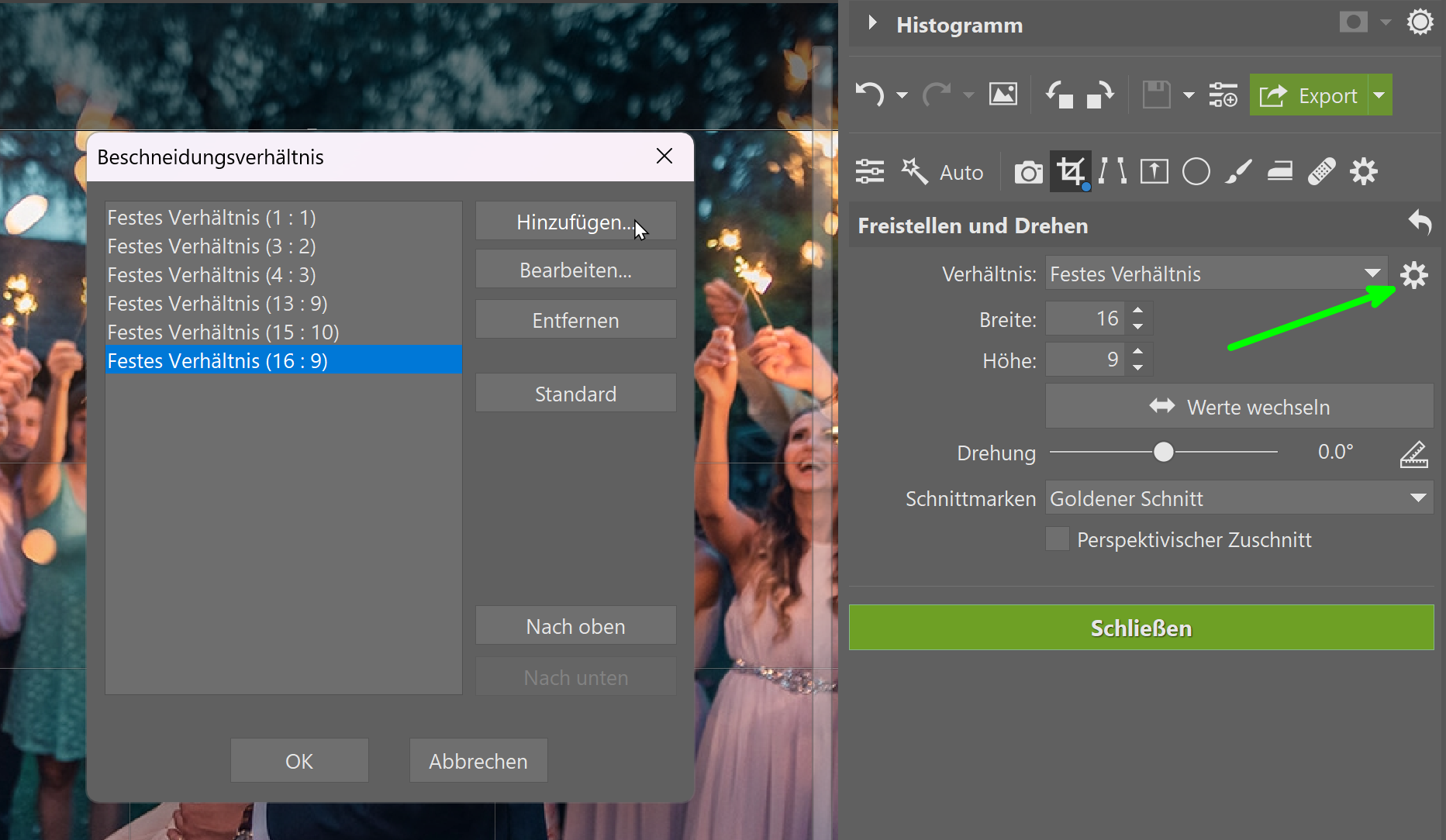
Task: Click the Export button
Action: tap(1309, 95)
